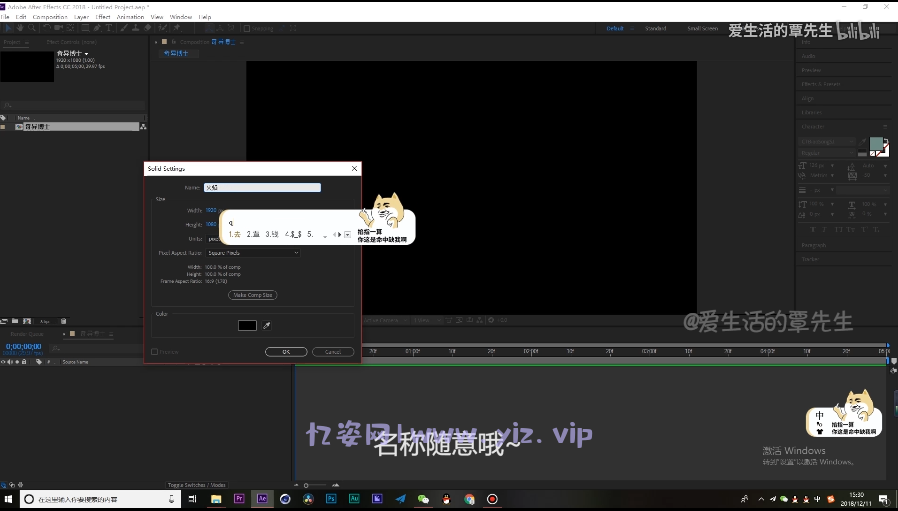Select the Pan Behind anchor tool

(70, 27)
